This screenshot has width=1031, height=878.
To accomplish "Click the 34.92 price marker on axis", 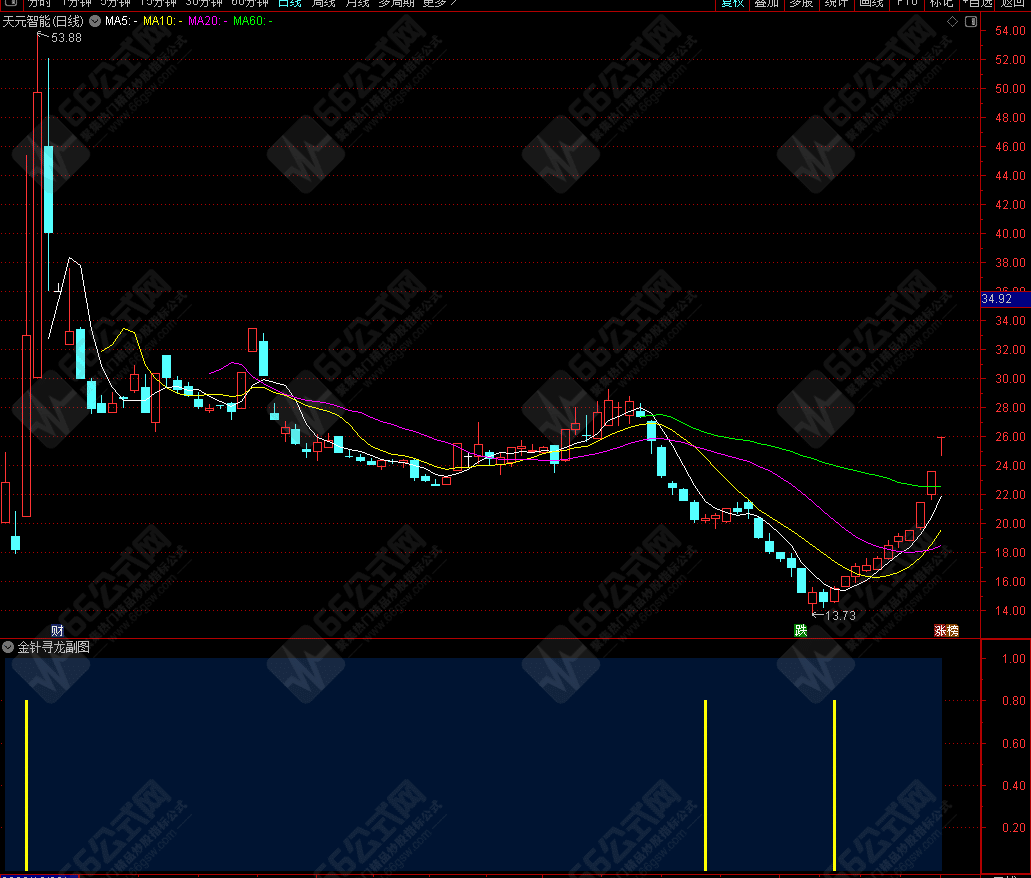I will coord(997,299).
